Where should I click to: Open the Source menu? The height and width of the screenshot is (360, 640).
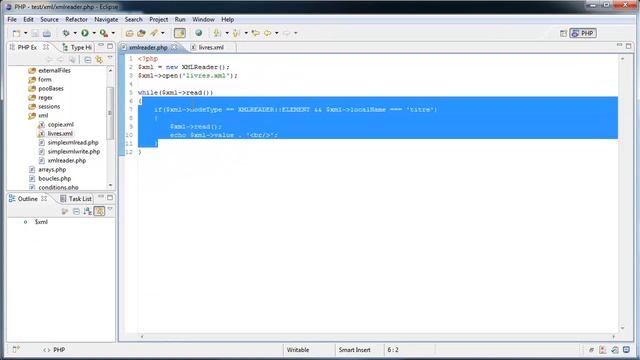point(49,20)
